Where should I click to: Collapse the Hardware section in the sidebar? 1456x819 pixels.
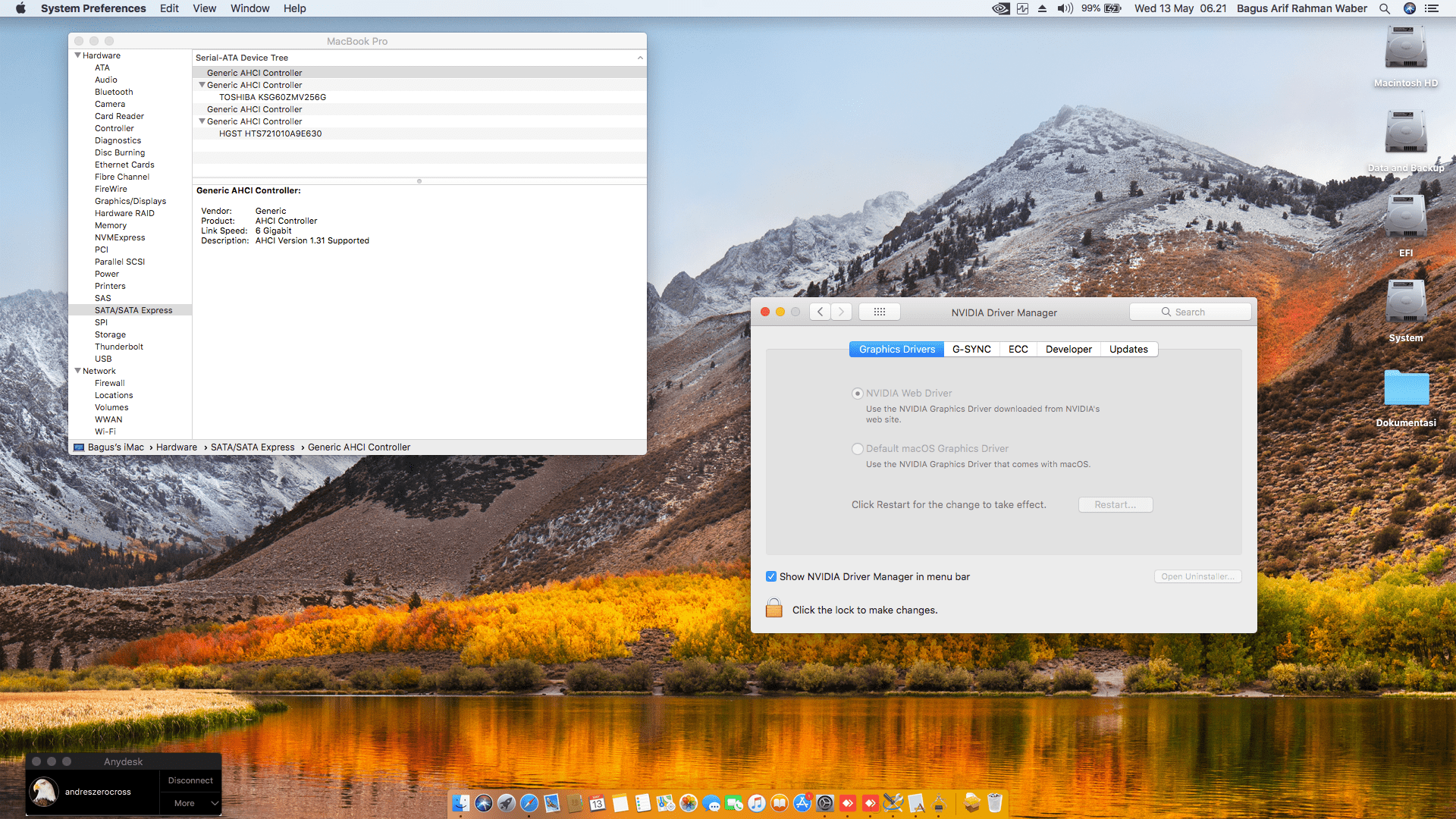(x=77, y=55)
